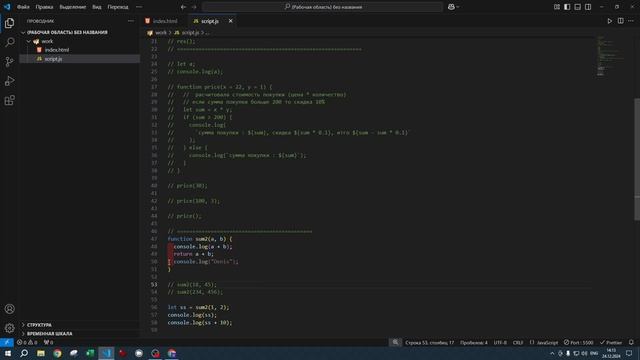Screen dimensions: 640x360
Task: Toggle the bottom panel visibility
Action: tap(578, 7)
